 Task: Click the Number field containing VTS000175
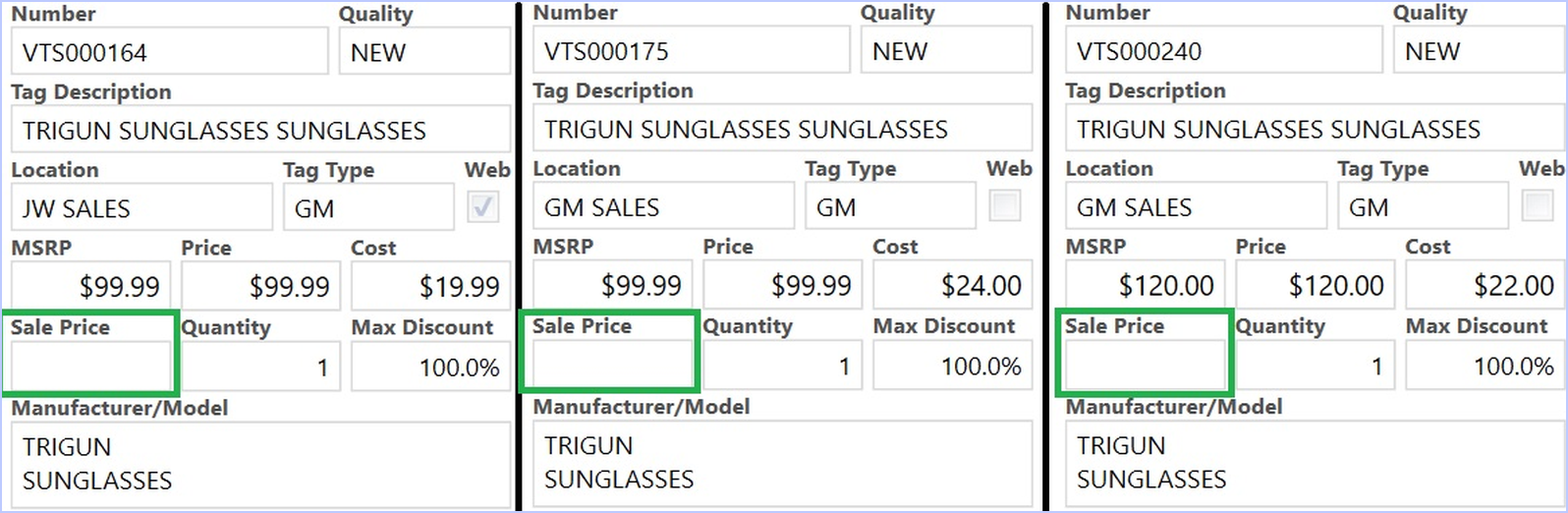tap(692, 51)
